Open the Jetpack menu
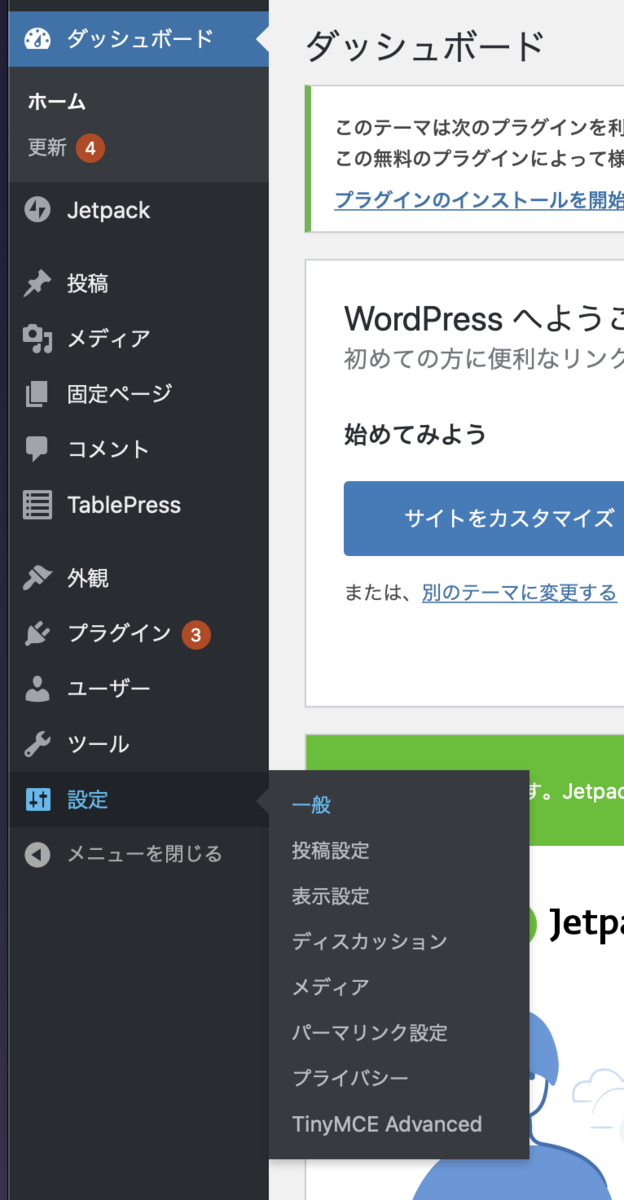This screenshot has height=1200, width=624. (139, 210)
